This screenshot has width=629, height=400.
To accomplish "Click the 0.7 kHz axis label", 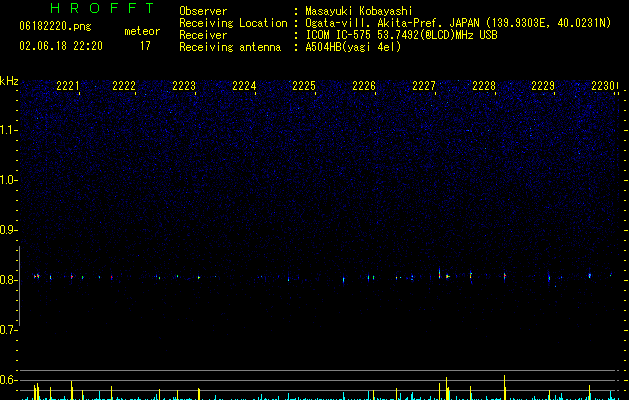I will 8,330.
